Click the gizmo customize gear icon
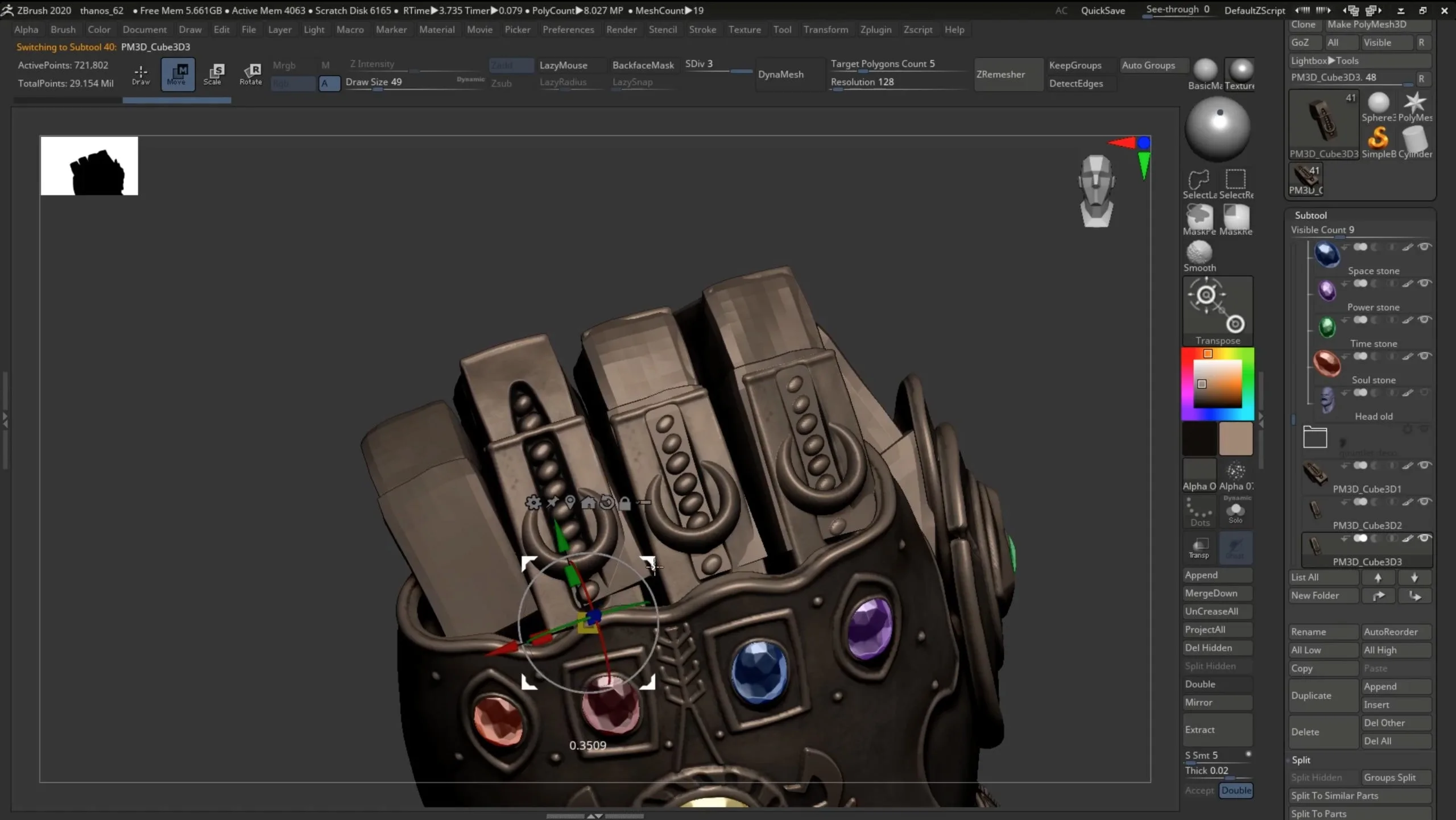1456x820 pixels. click(533, 503)
